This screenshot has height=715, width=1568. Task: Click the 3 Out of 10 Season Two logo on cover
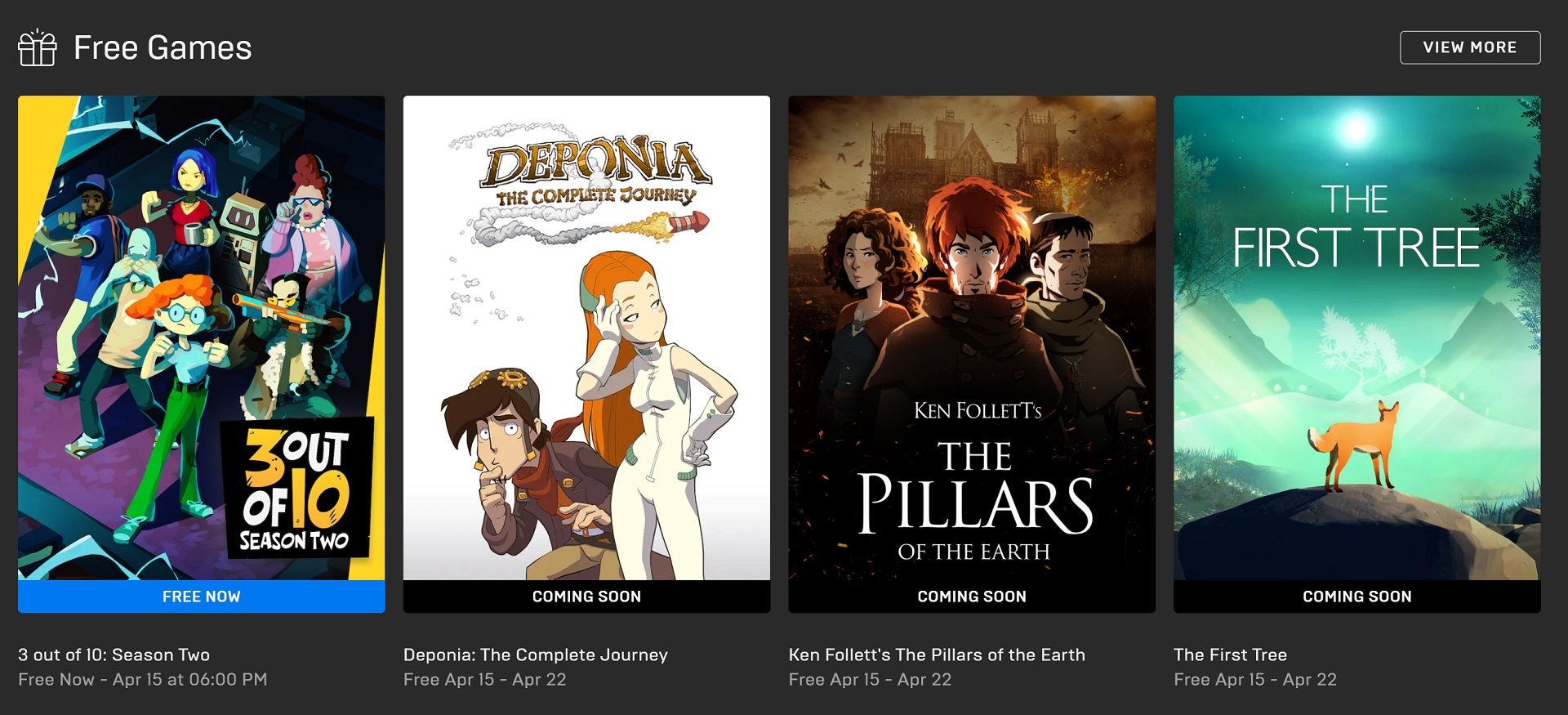click(297, 489)
